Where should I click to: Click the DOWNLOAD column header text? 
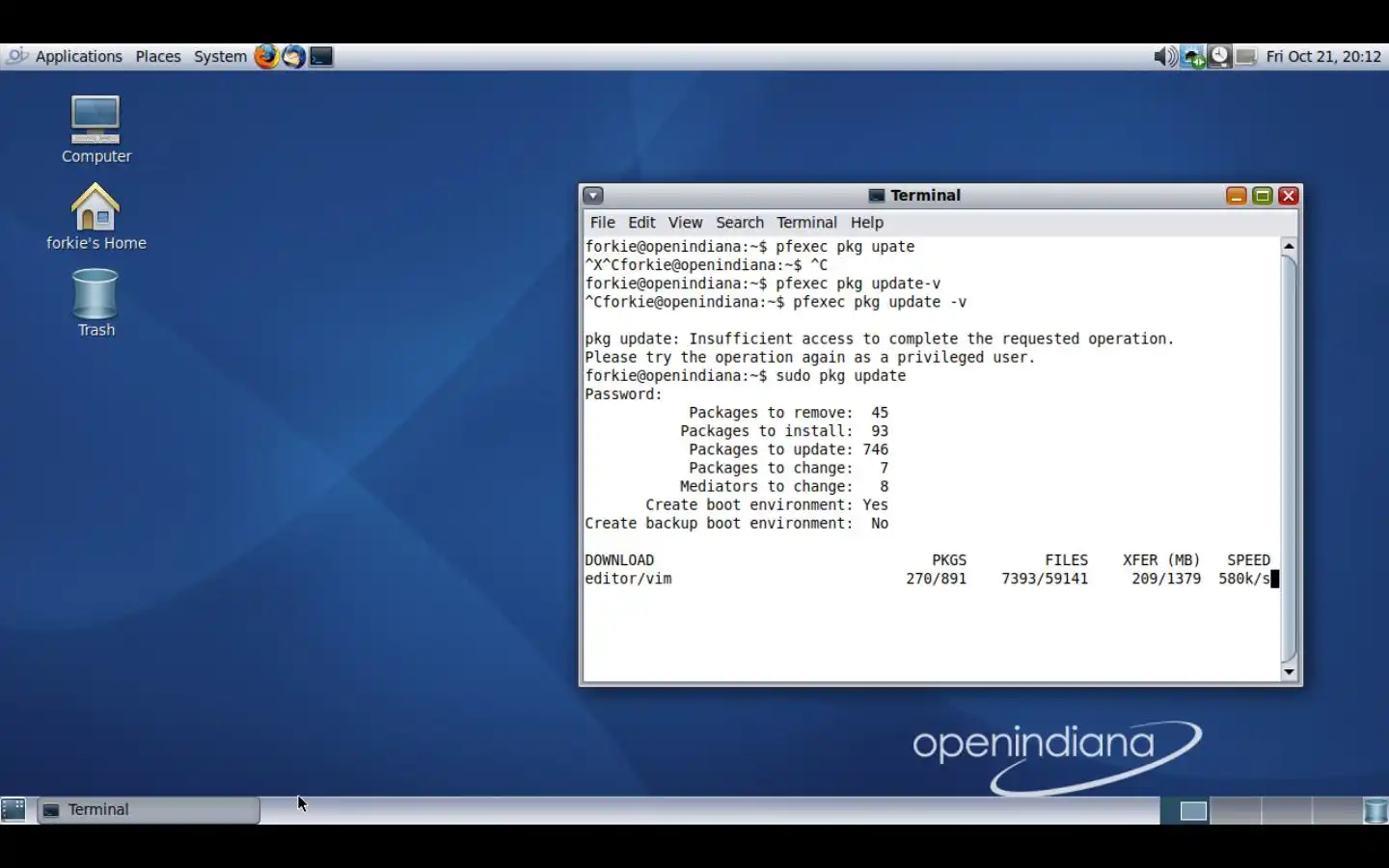click(619, 560)
